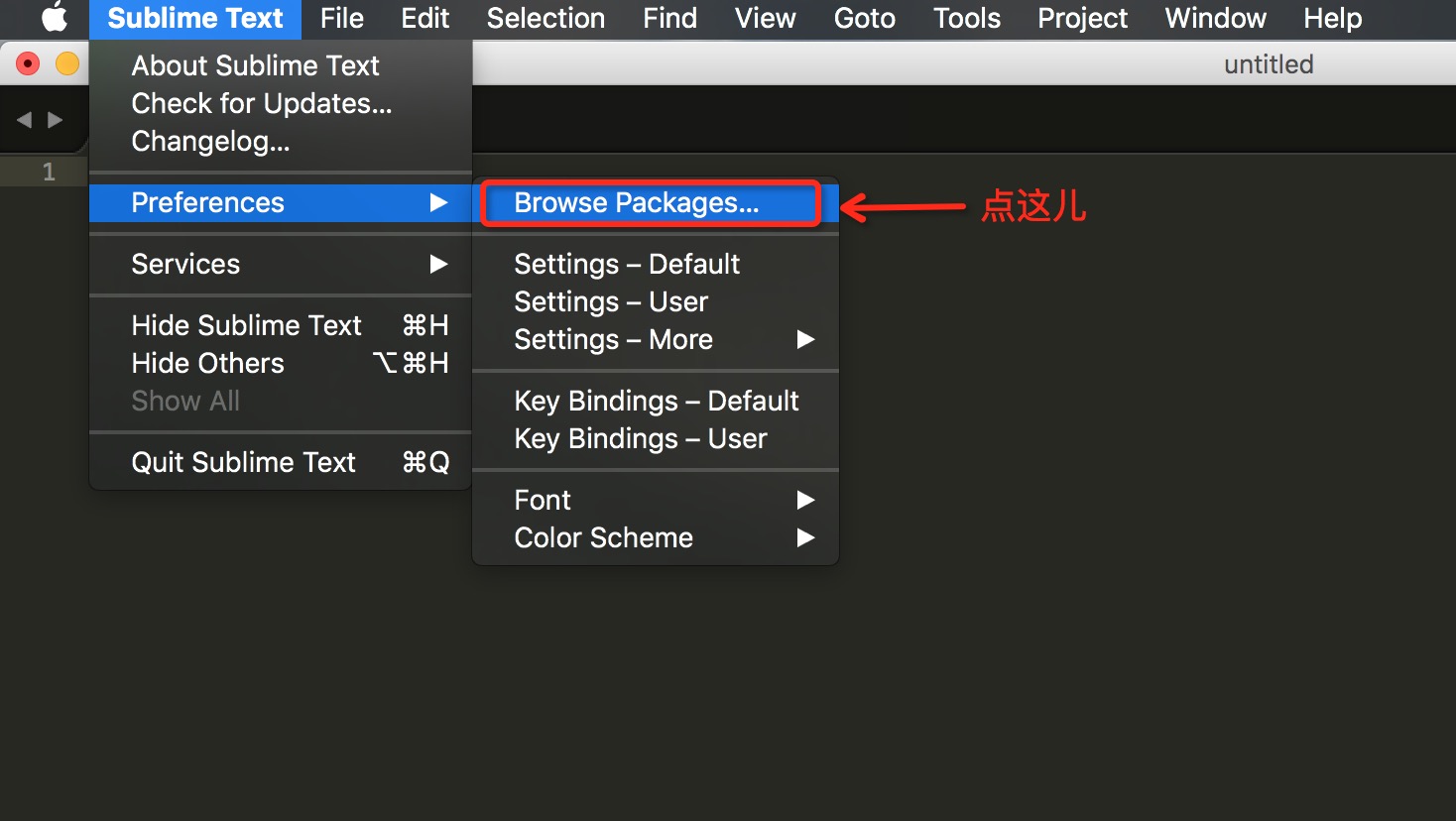The height and width of the screenshot is (821, 1456).
Task: Click the line number 1 in the gutter
Action: (49, 172)
